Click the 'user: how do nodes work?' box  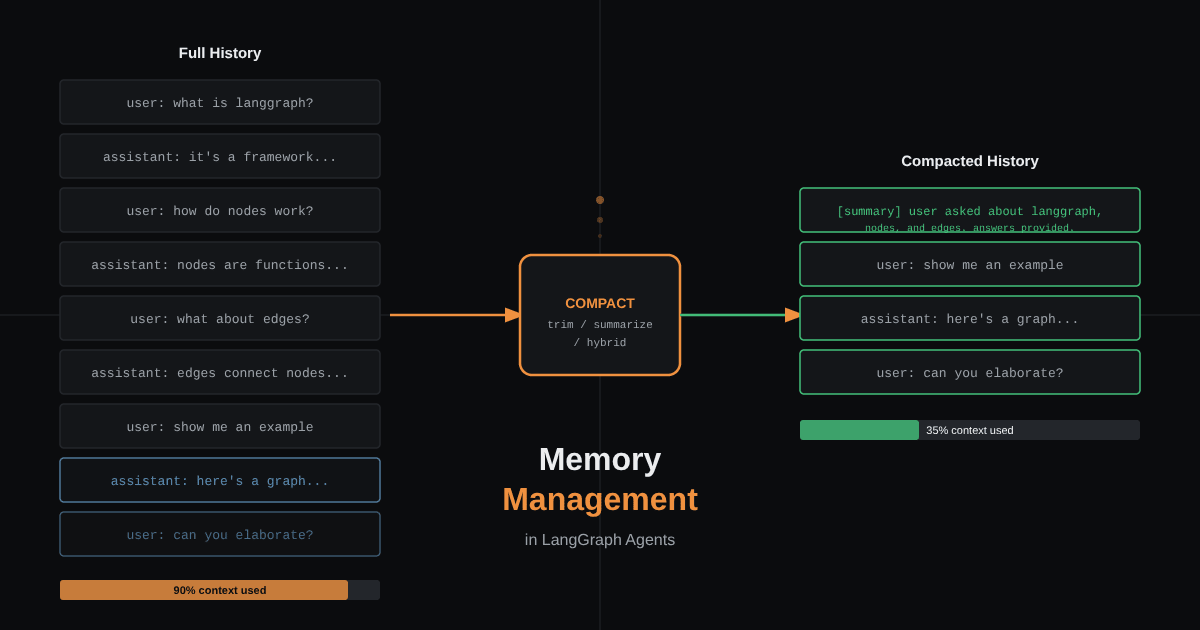220,210
